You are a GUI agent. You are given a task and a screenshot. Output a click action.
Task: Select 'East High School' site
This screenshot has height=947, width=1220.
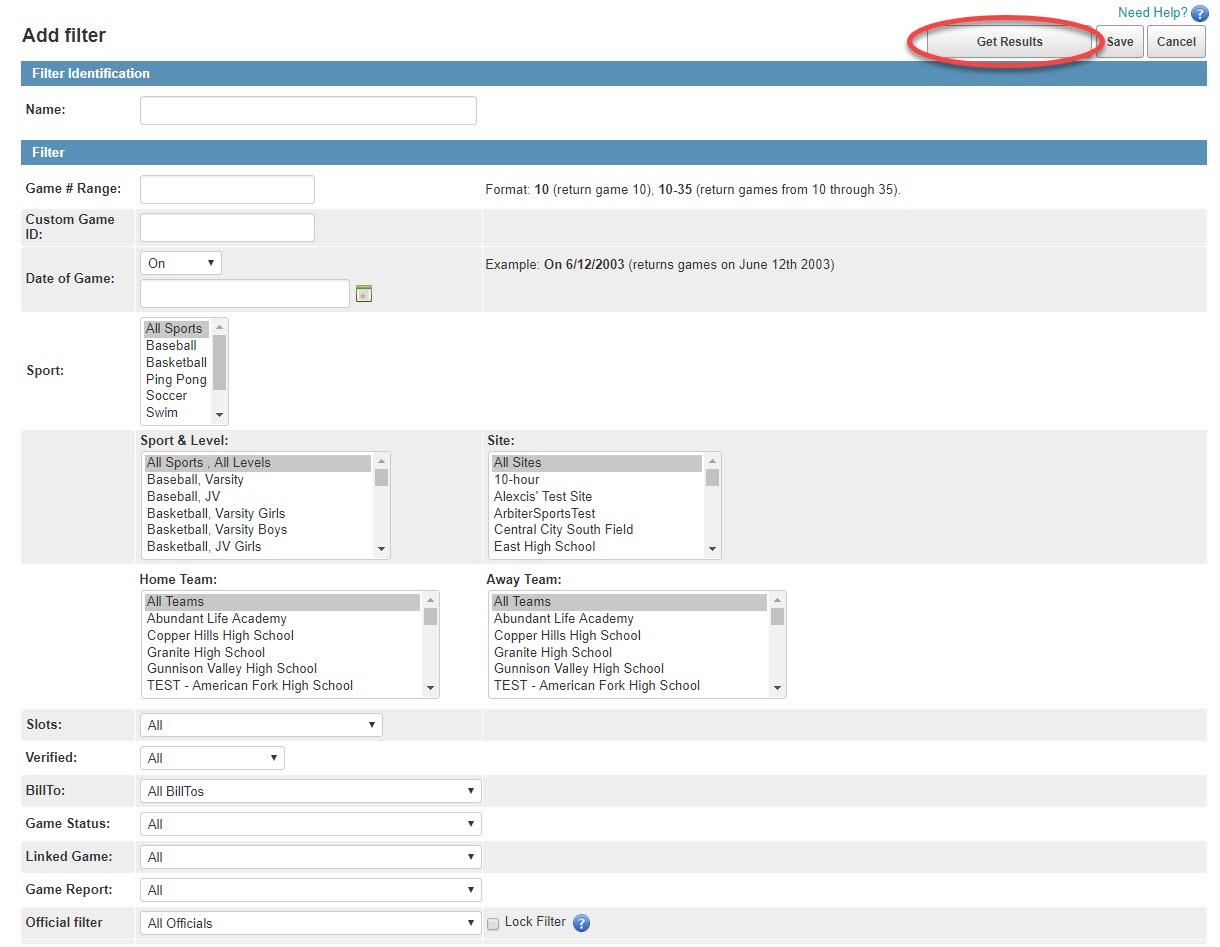[597, 546]
